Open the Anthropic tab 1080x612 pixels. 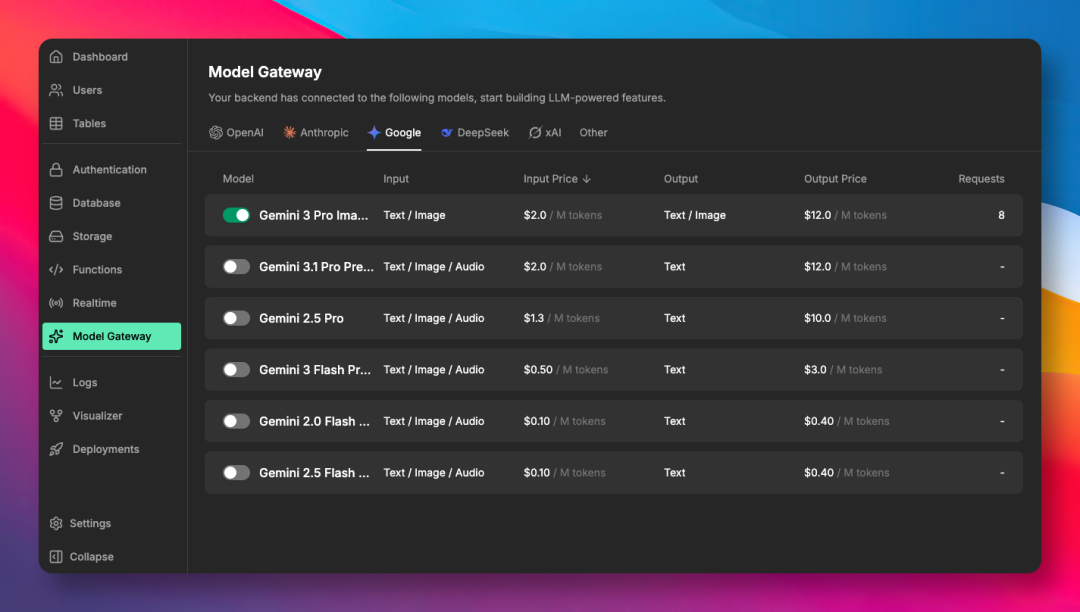click(316, 133)
